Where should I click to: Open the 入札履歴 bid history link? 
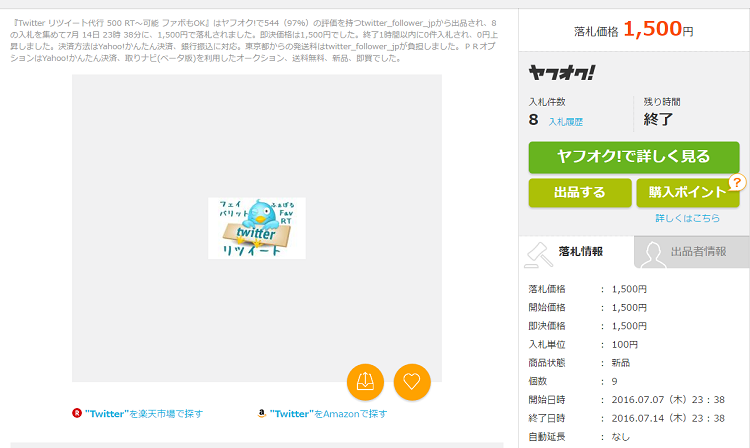[x=565, y=121]
